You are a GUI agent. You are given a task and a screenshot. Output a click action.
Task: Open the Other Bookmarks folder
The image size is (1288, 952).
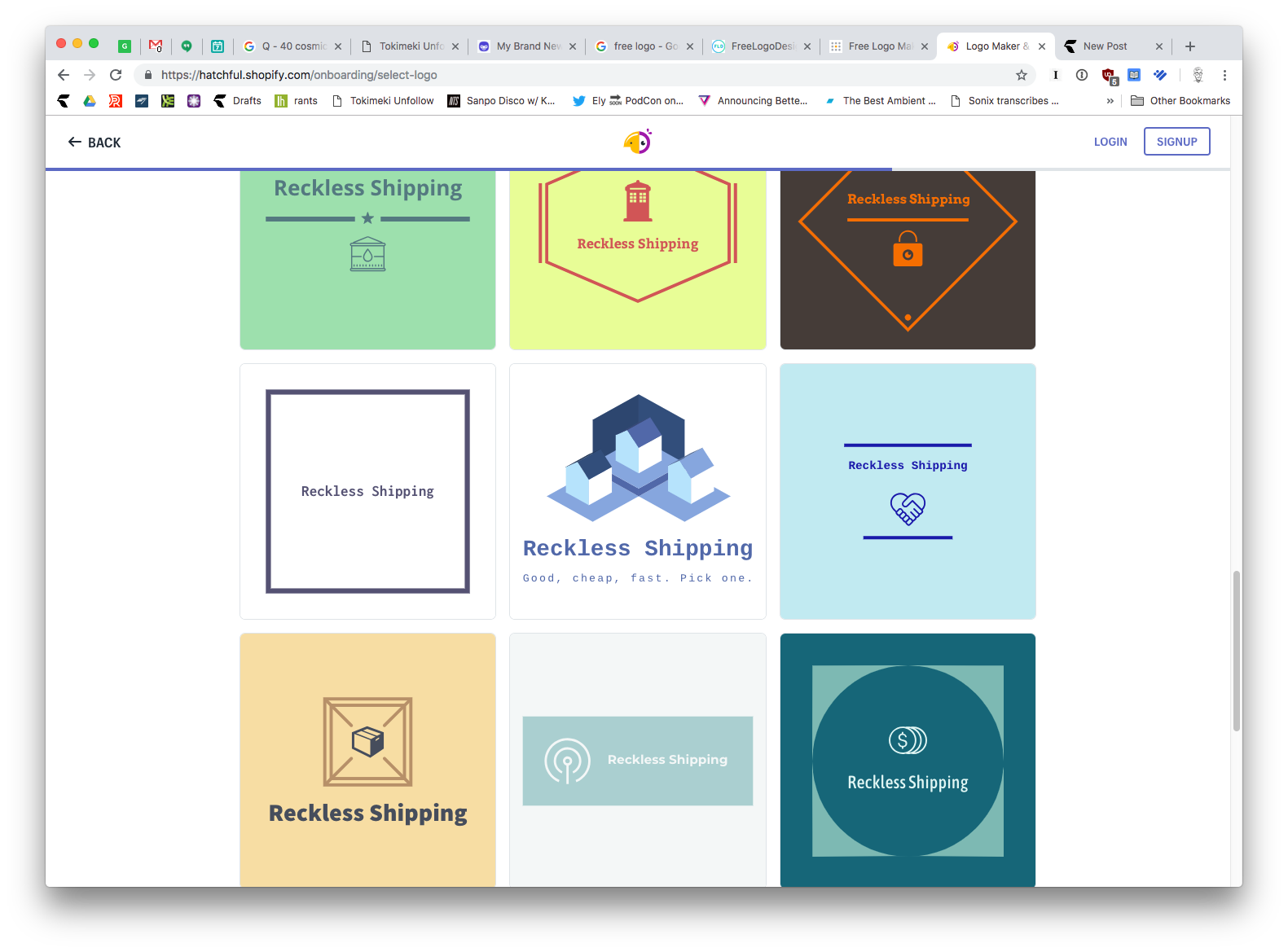click(x=1180, y=101)
